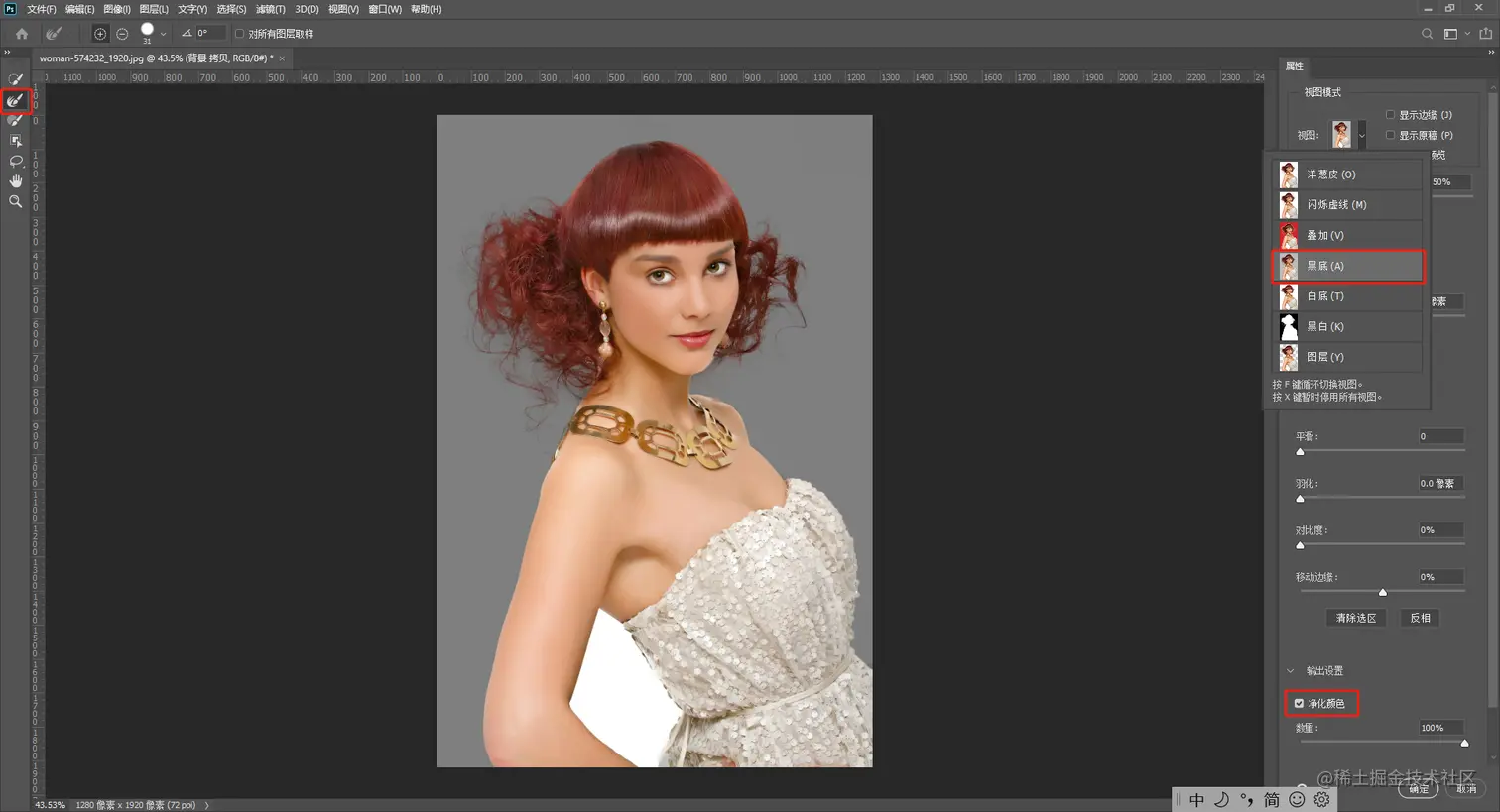Choose 叠加 (V) view mode
1500x812 pixels.
1348,235
